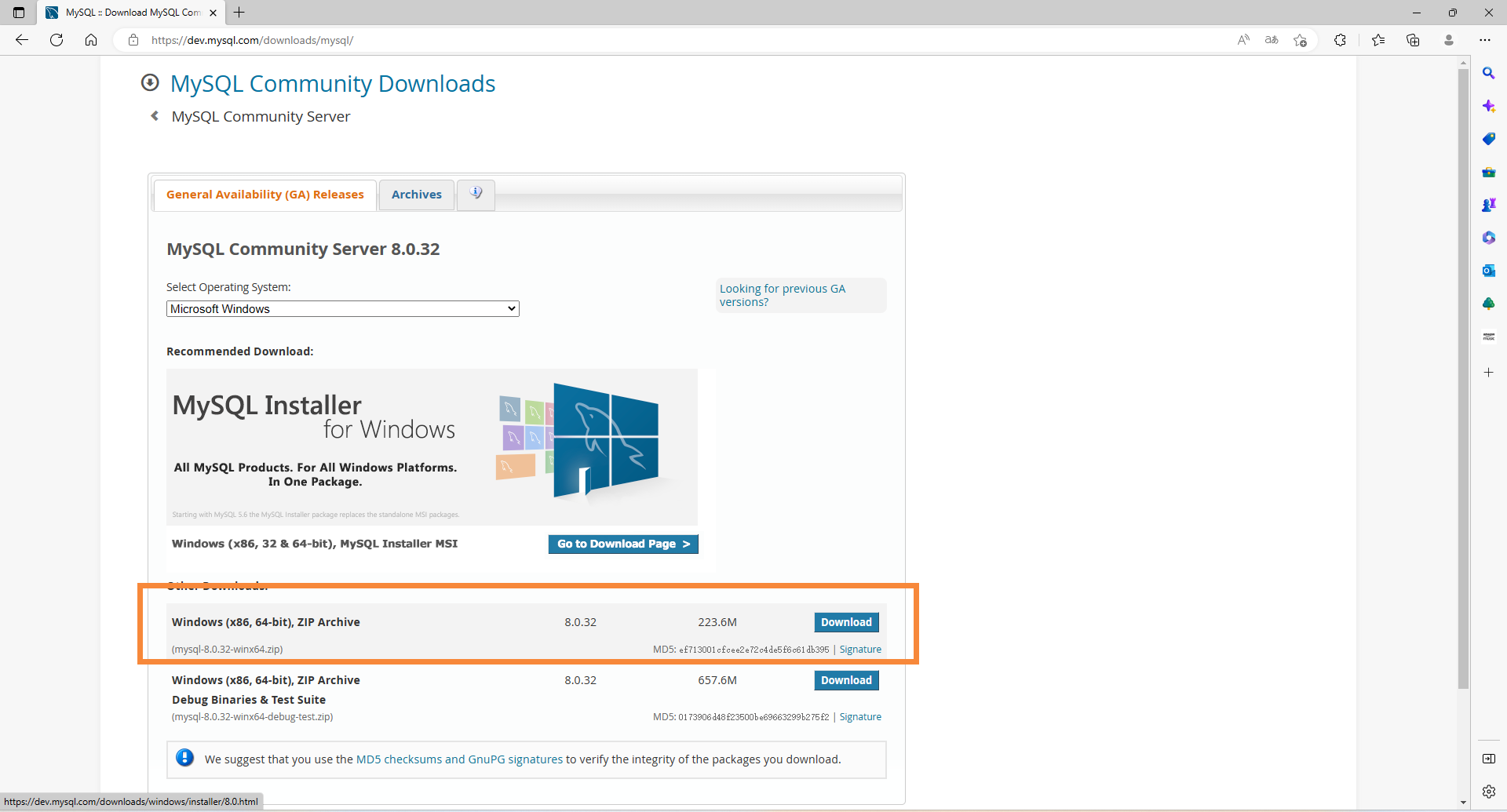Click MySQL Community Downloads heading link

pyautogui.click(x=333, y=83)
